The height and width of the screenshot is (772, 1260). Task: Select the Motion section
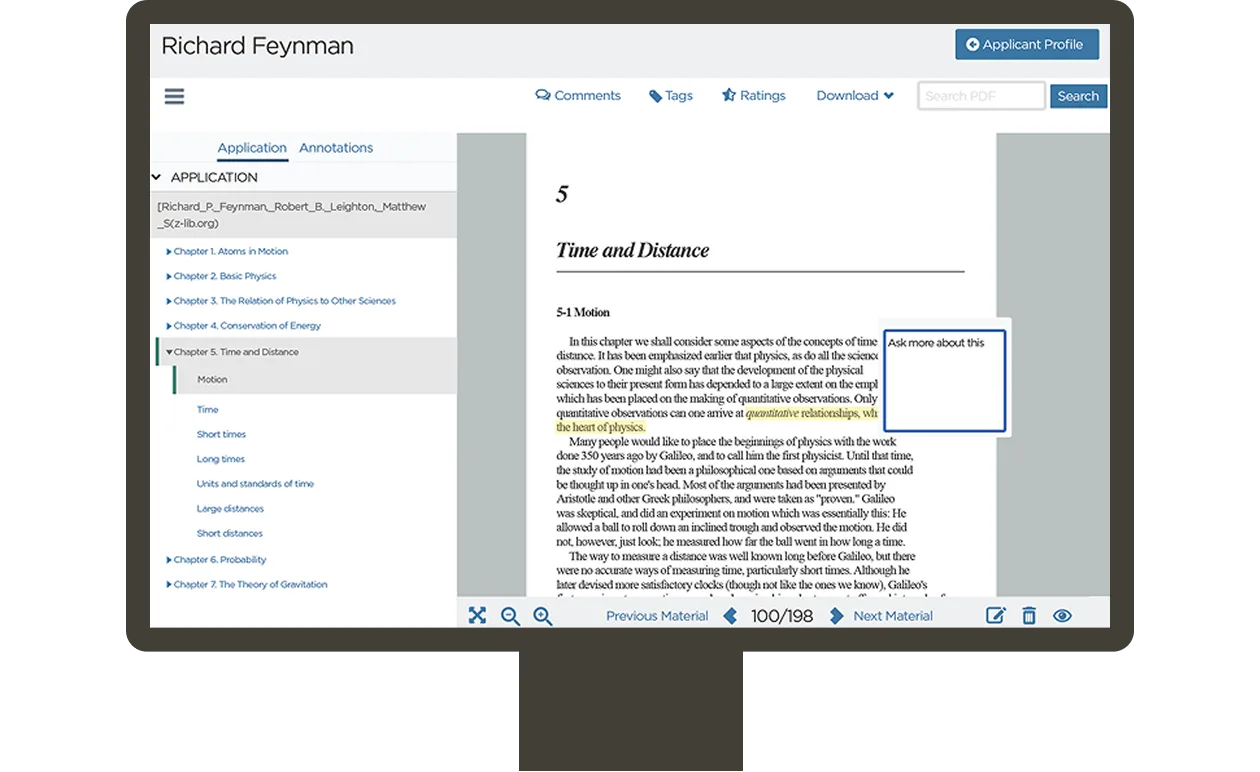(x=212, y=380)
